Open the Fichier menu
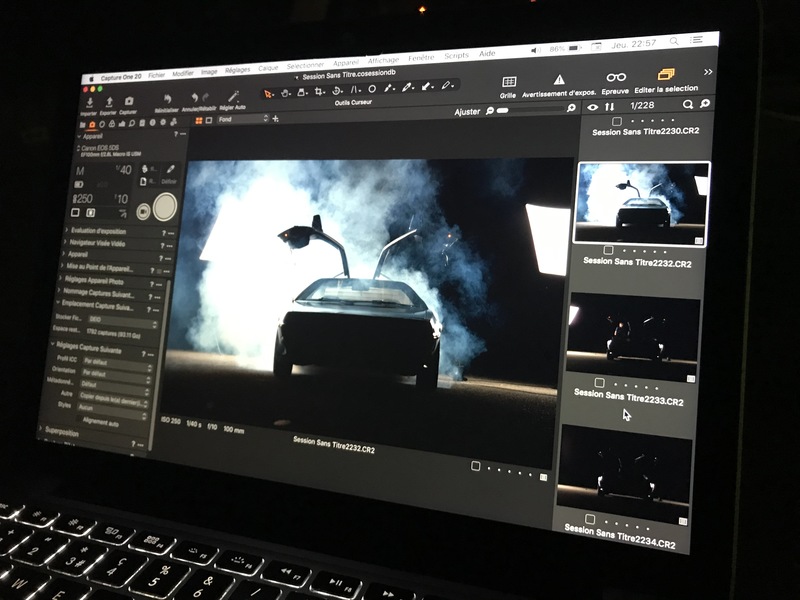This screenshot has width=800, height=600. coord(157,75)
